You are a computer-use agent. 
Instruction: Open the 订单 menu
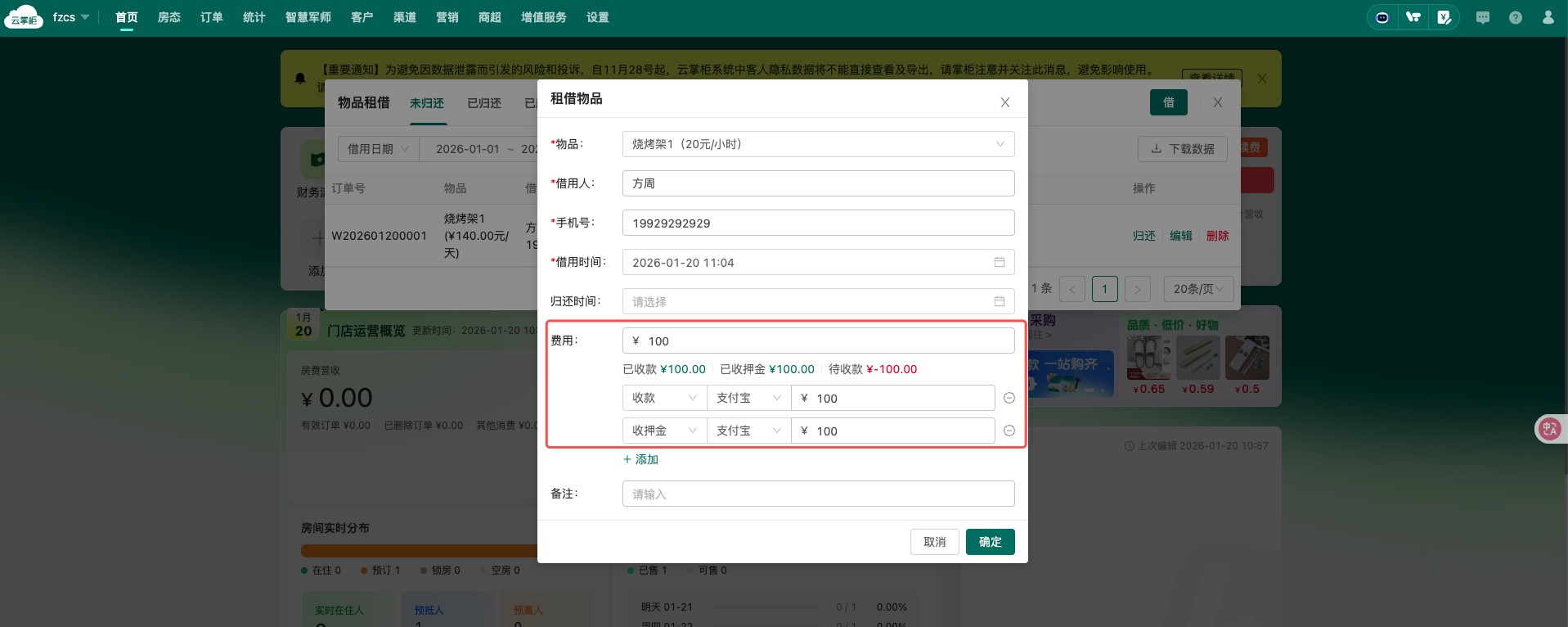(211, 17)
